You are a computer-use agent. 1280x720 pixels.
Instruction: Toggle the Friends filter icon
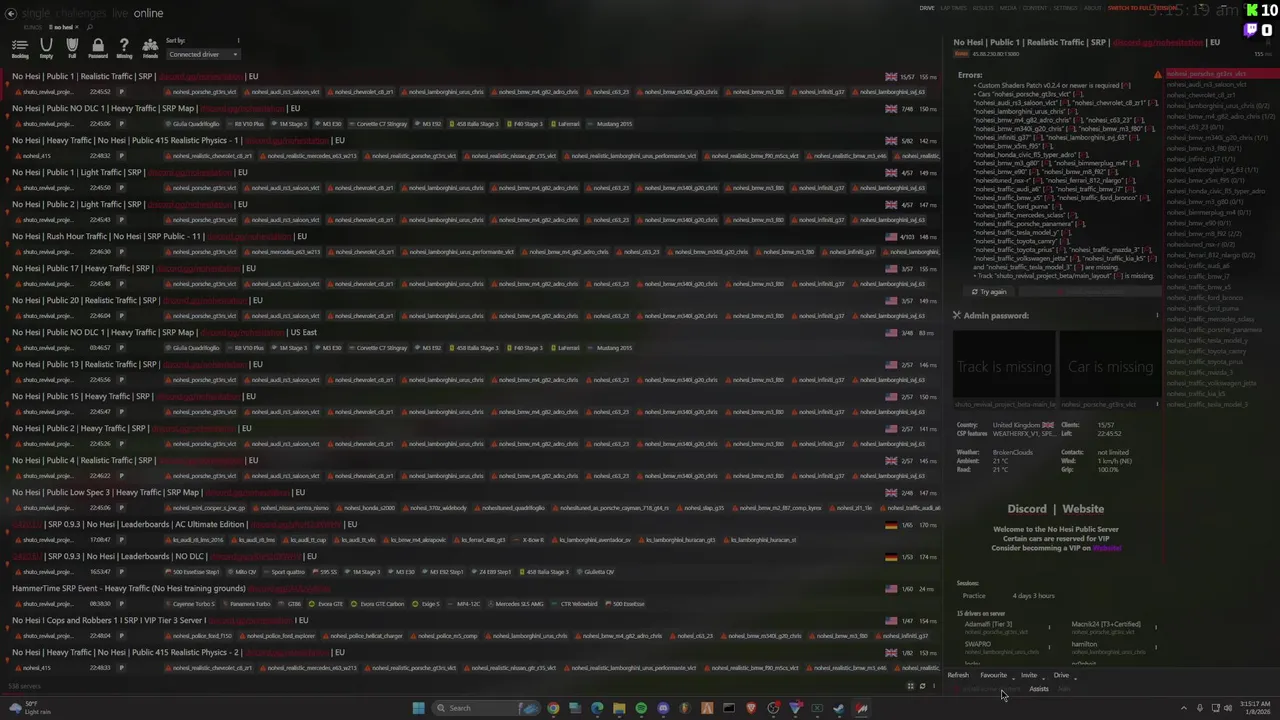(x=150, y=48)
